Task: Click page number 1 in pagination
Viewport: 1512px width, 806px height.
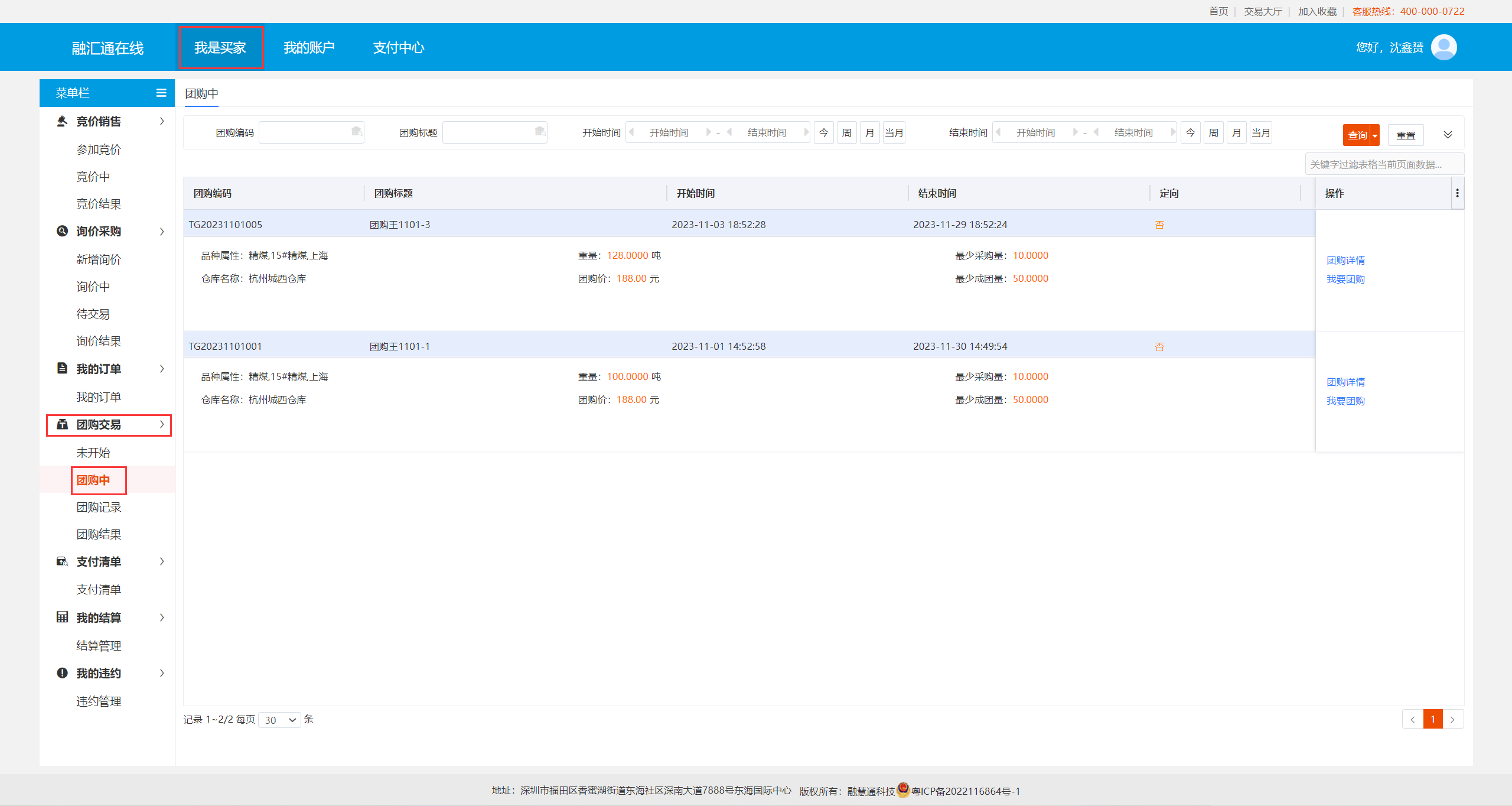Action: [x=1433, y=719]
